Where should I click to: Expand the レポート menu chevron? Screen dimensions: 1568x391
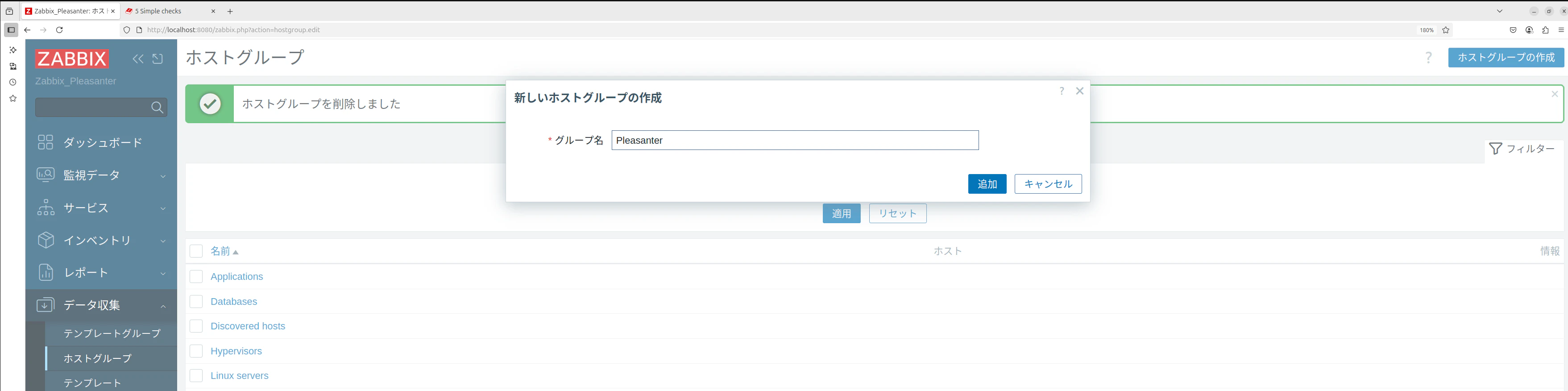163,274
